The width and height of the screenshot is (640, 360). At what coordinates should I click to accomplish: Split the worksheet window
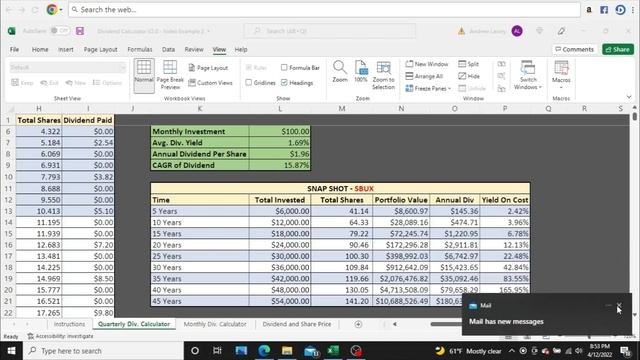(x=469, y=64)
